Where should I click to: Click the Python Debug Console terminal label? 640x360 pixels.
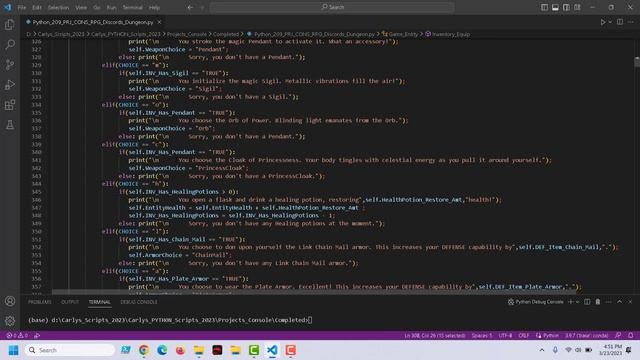coord(536,302)
